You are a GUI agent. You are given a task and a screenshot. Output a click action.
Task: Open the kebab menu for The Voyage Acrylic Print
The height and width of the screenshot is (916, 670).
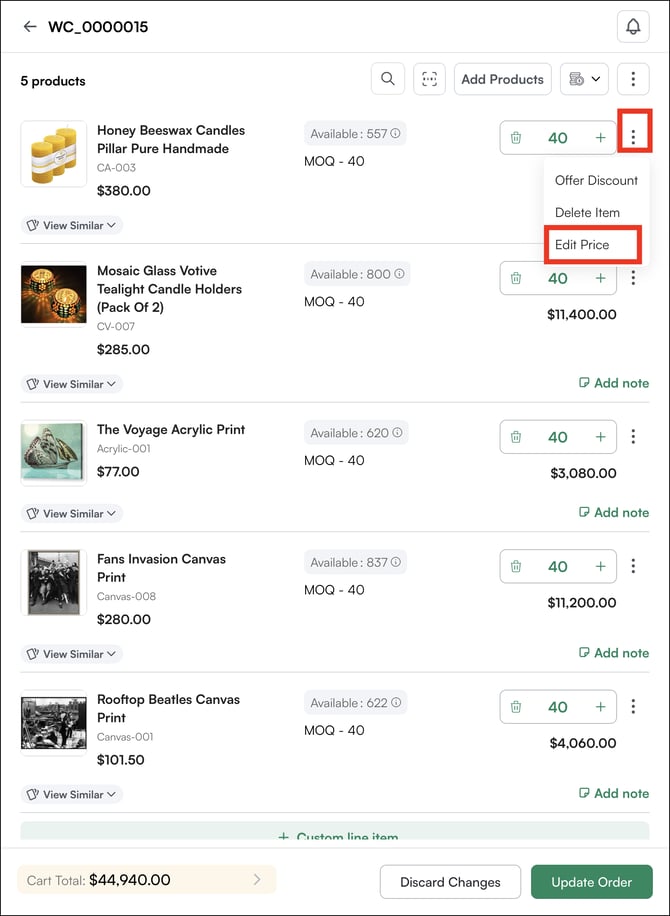tap(634, 436)
